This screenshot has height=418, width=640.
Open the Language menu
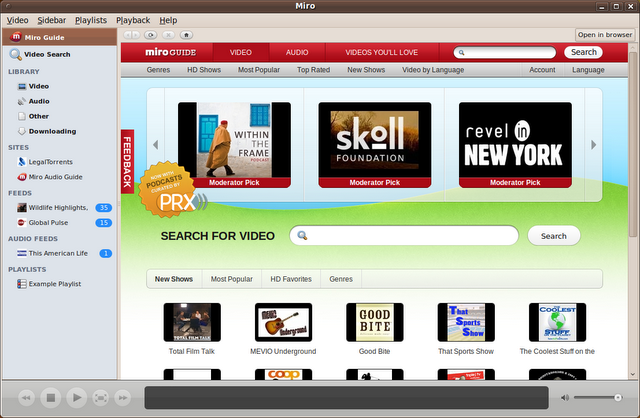[588, 70]
